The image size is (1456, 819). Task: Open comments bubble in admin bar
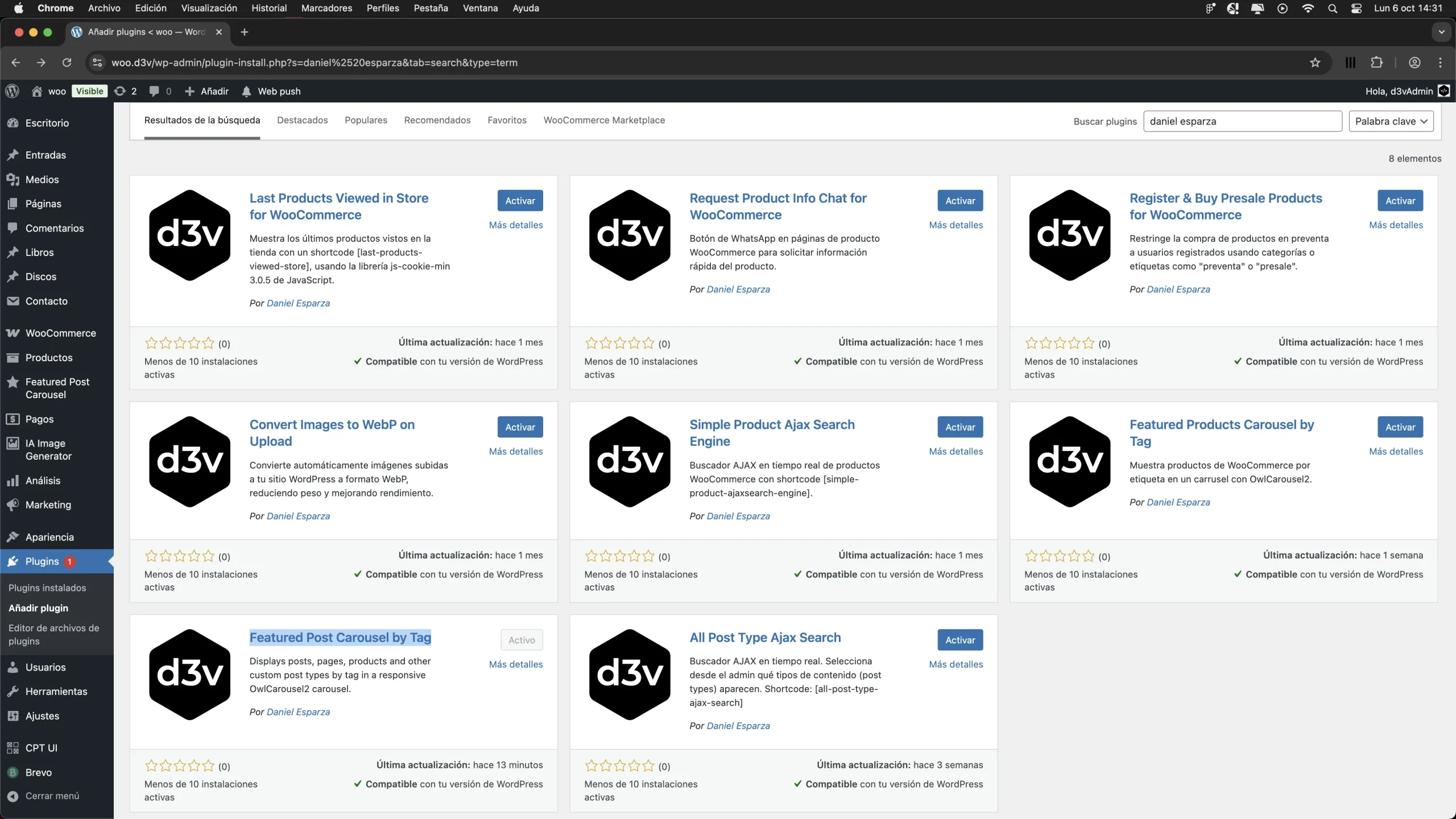(x=160, y=91)
